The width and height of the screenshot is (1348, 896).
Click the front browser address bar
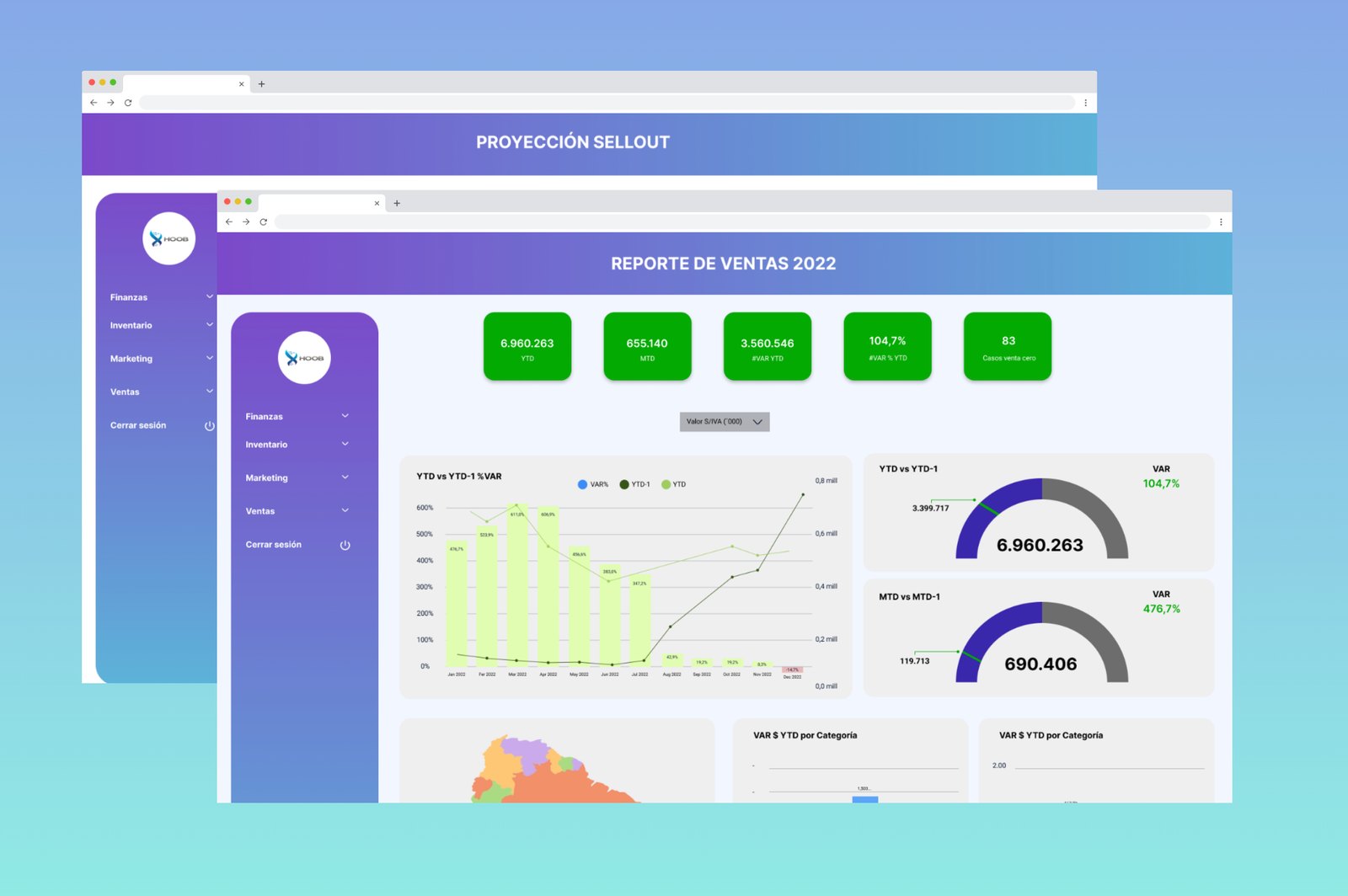pos(741,222)
